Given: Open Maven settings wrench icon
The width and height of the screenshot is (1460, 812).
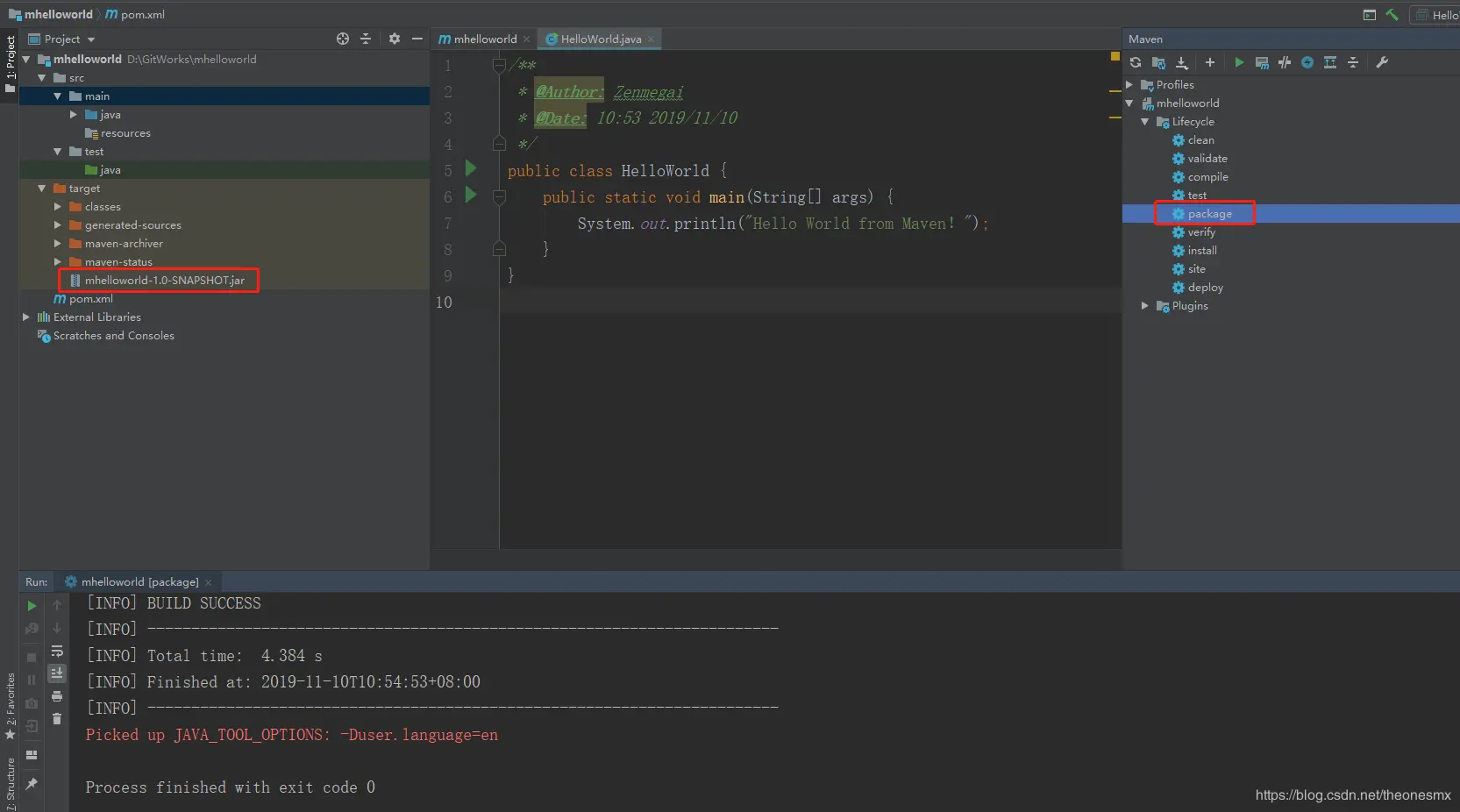Looking at the screenshot, I should [1382, 62].
